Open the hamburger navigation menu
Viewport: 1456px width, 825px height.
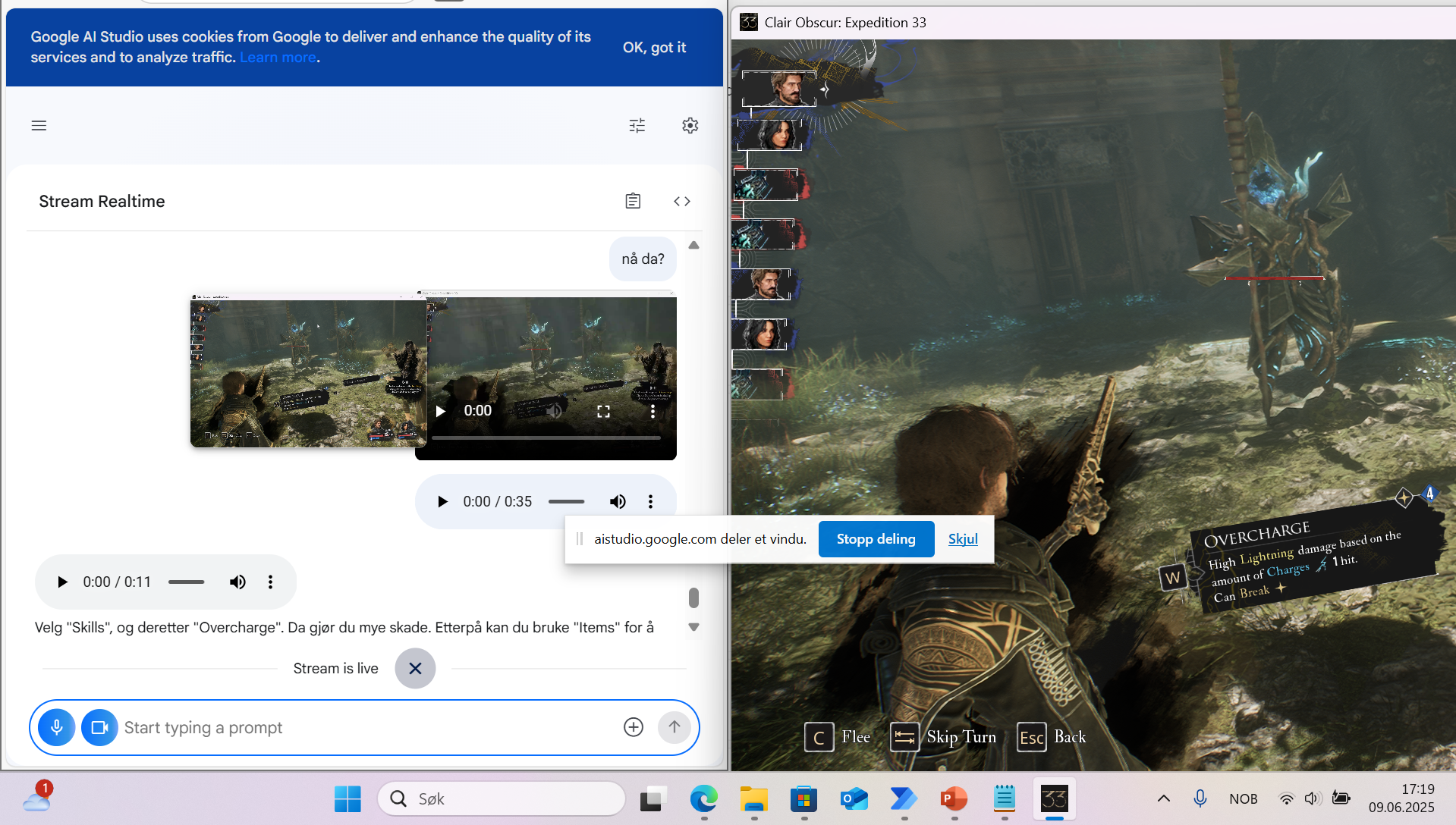(x=39, y=125)
